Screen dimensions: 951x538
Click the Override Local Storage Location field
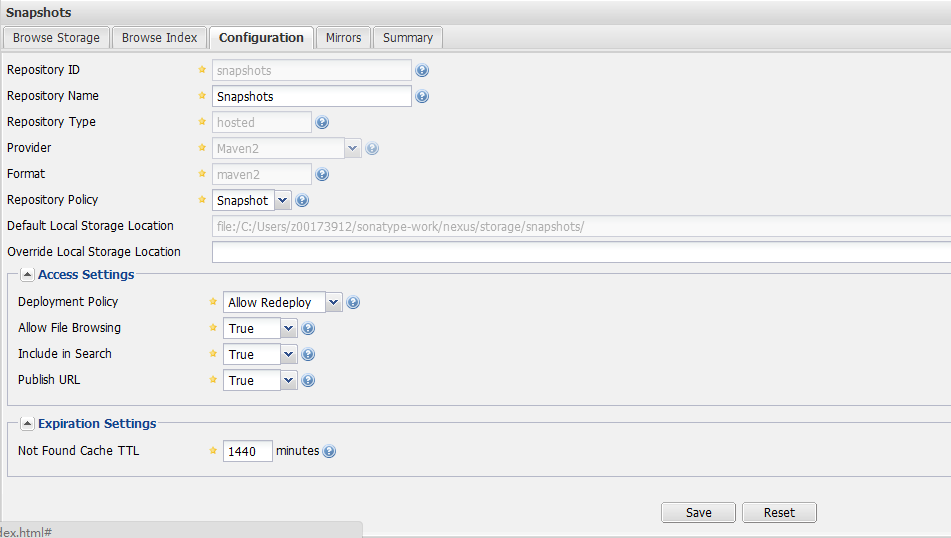580,252
